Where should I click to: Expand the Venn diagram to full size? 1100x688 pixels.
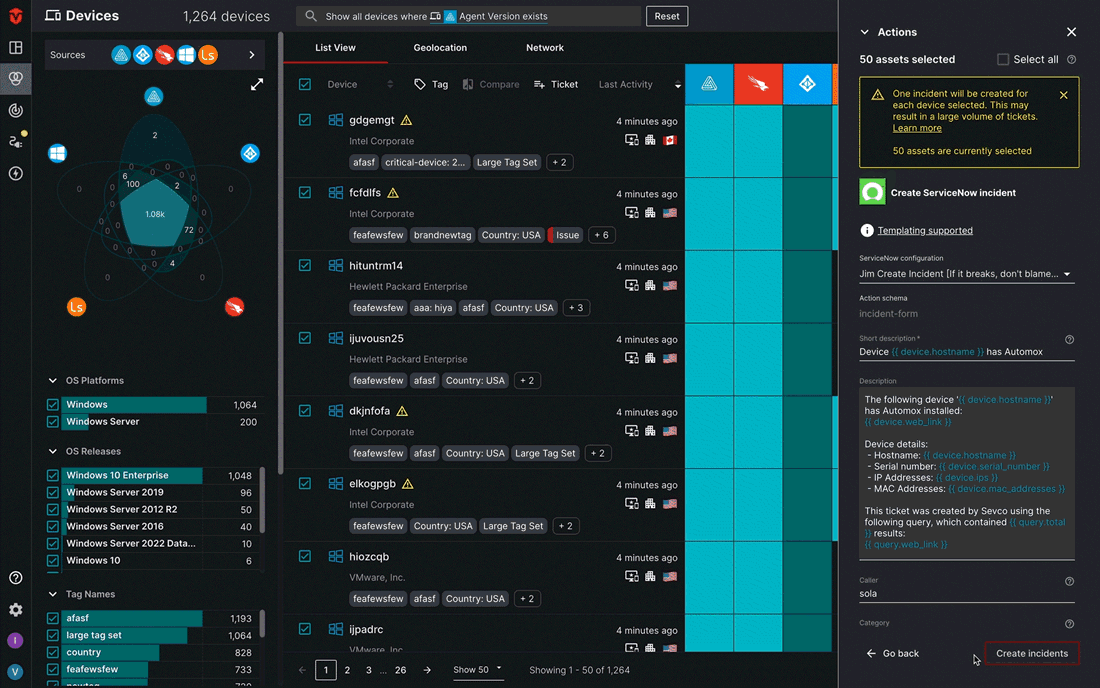(257, 85)
